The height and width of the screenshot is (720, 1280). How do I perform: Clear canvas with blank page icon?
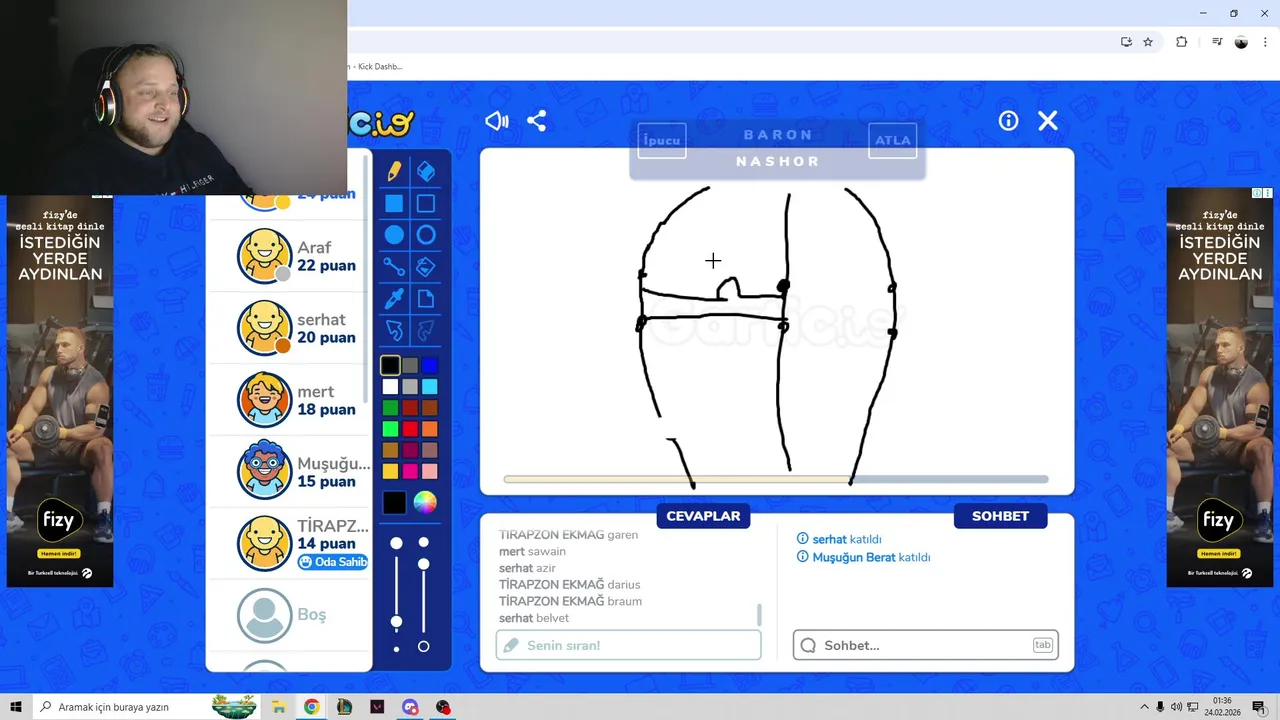[x=426, y=299]
